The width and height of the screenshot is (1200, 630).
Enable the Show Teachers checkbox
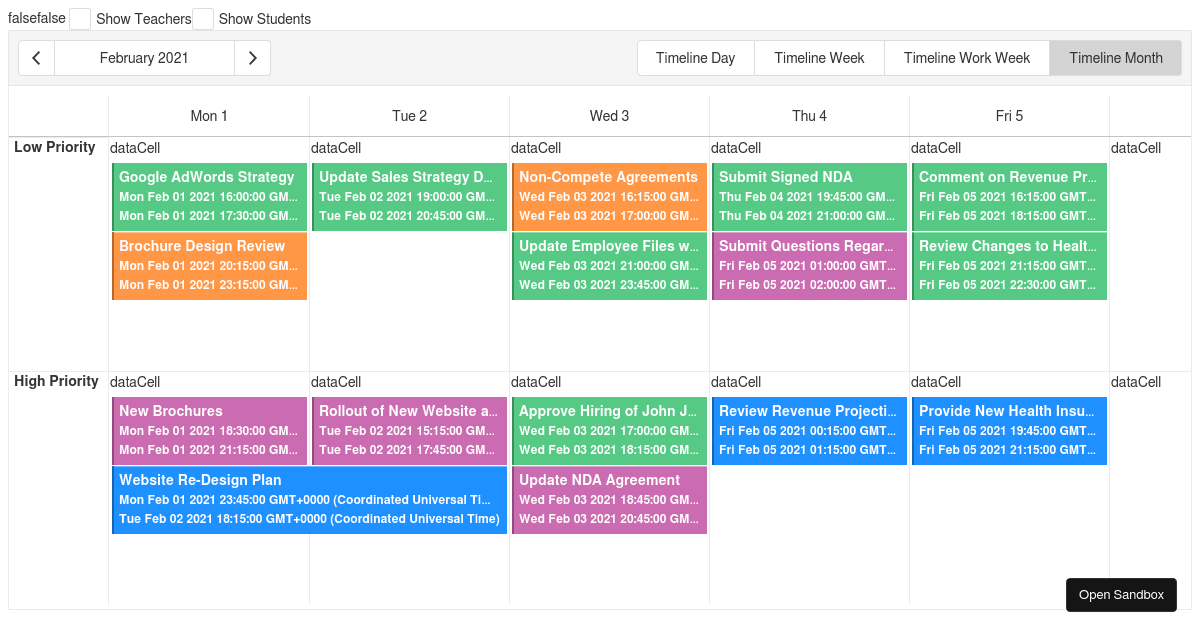pos(79,18)
